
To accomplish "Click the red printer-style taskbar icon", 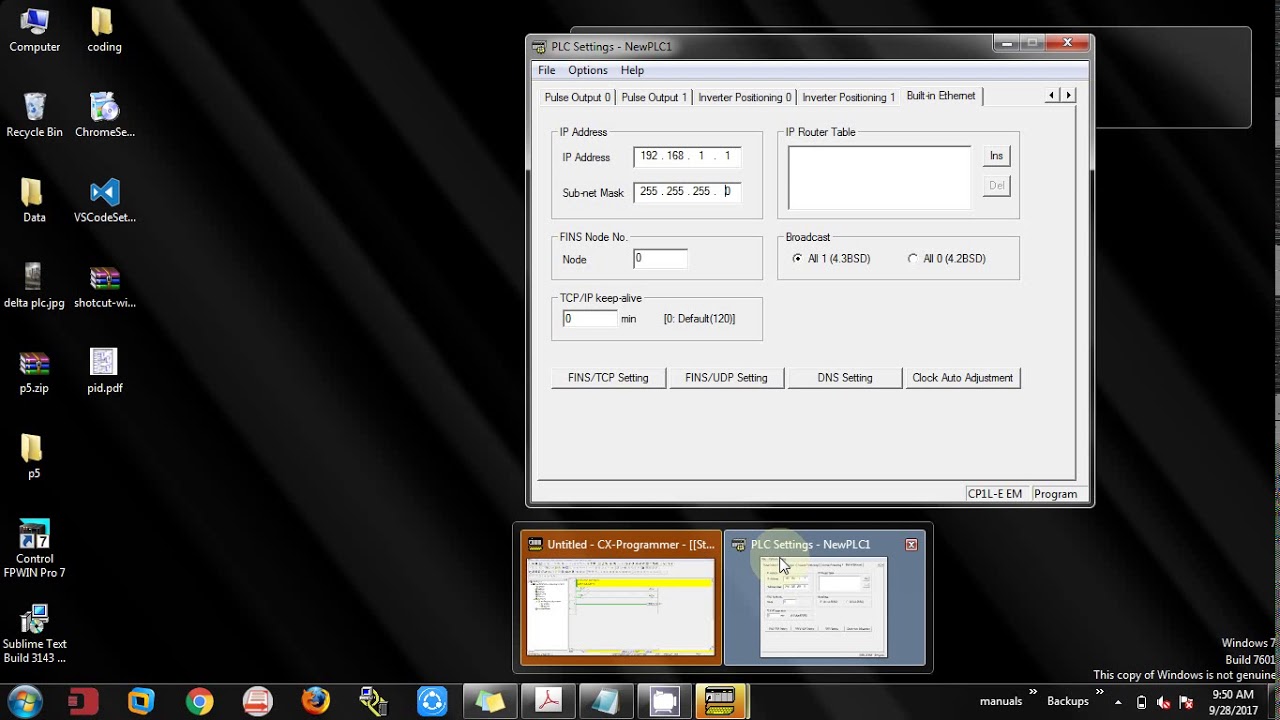I will click(x=257, y=702).
